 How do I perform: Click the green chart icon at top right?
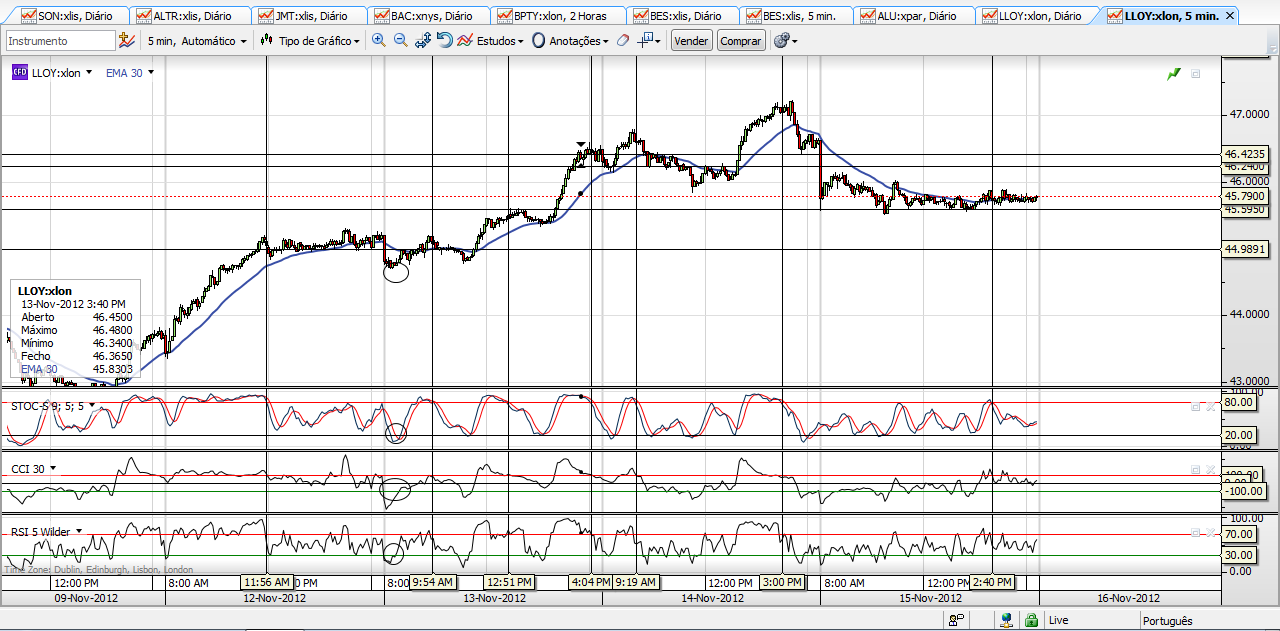(1174, 74)
